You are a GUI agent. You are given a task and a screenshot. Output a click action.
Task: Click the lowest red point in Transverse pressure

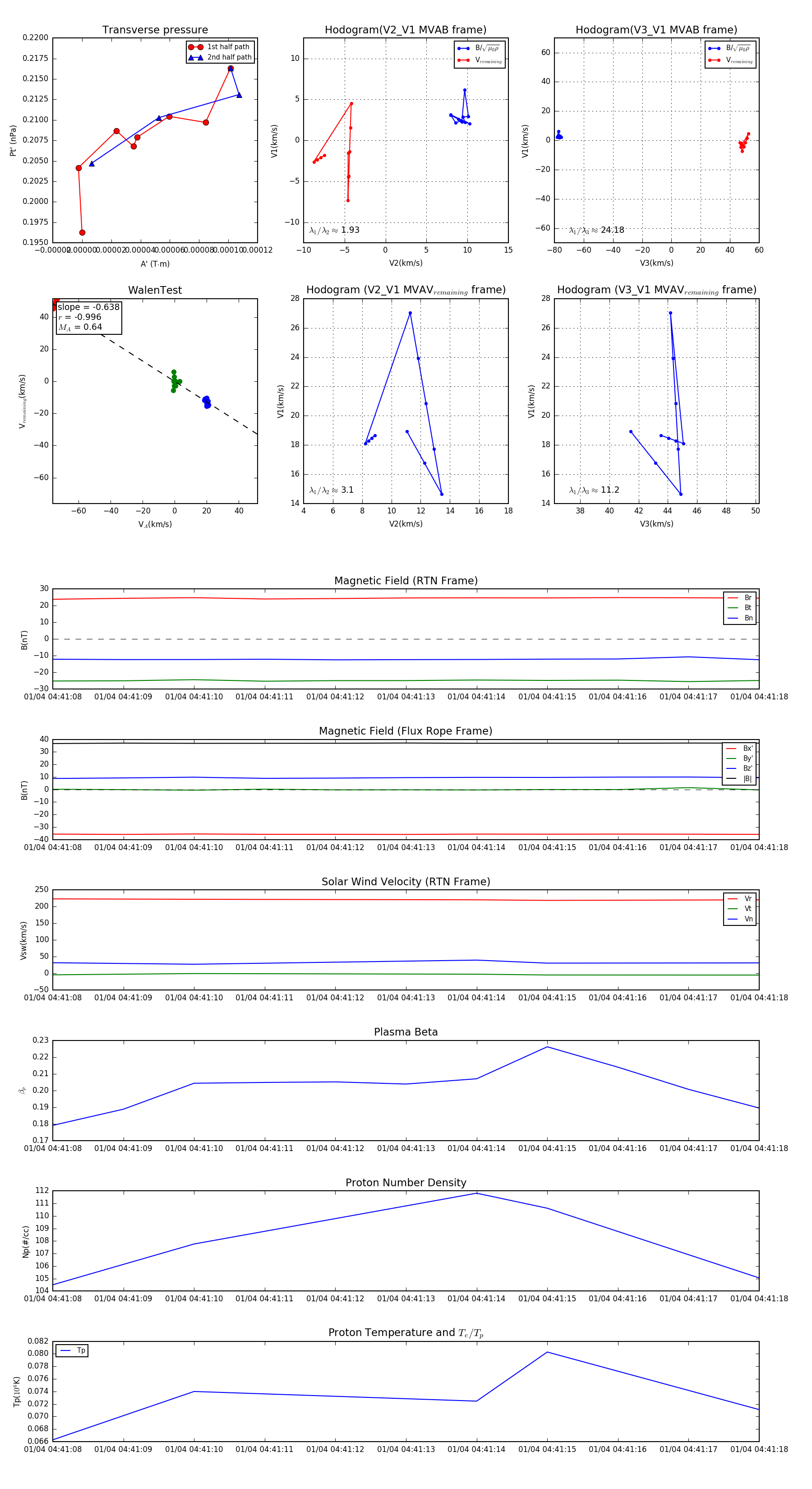82,232
